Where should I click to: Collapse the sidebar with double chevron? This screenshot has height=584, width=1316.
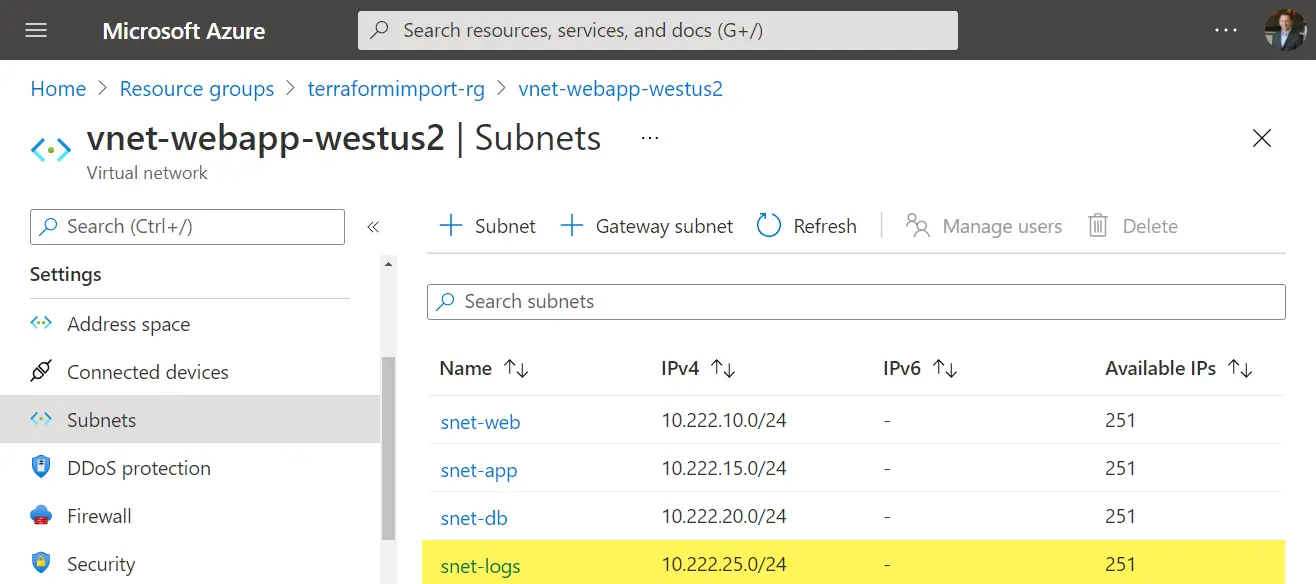pos(373,227)
